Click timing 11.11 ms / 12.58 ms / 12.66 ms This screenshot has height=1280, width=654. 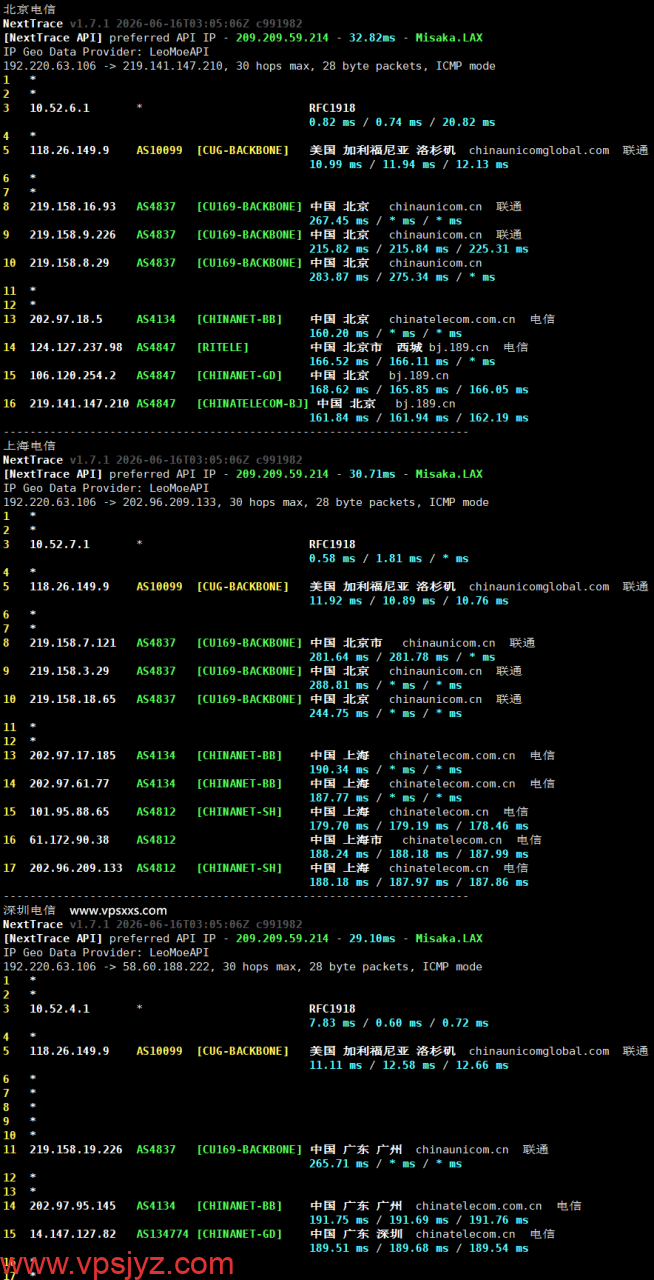409,1065
